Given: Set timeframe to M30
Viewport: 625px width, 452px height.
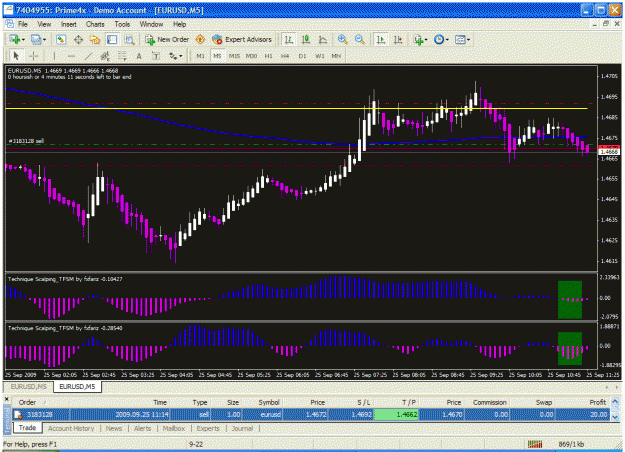Looking at the screenshot, I should 251,56.
